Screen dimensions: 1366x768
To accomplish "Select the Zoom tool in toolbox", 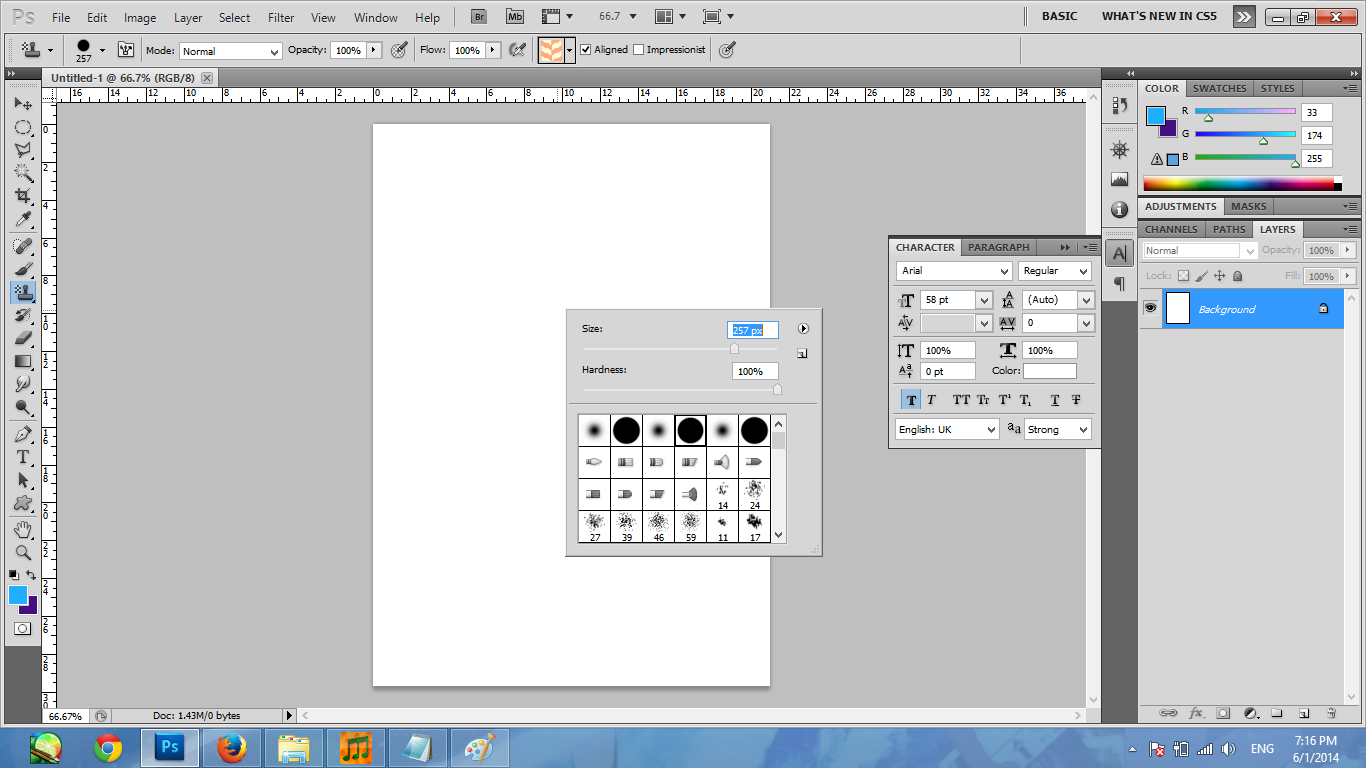I will click(22, 552).
